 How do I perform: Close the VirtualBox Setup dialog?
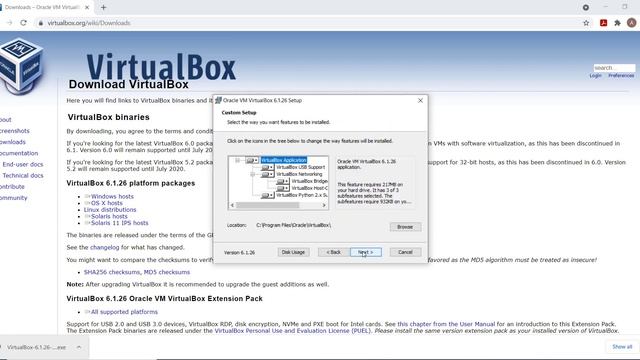[420, 100]
